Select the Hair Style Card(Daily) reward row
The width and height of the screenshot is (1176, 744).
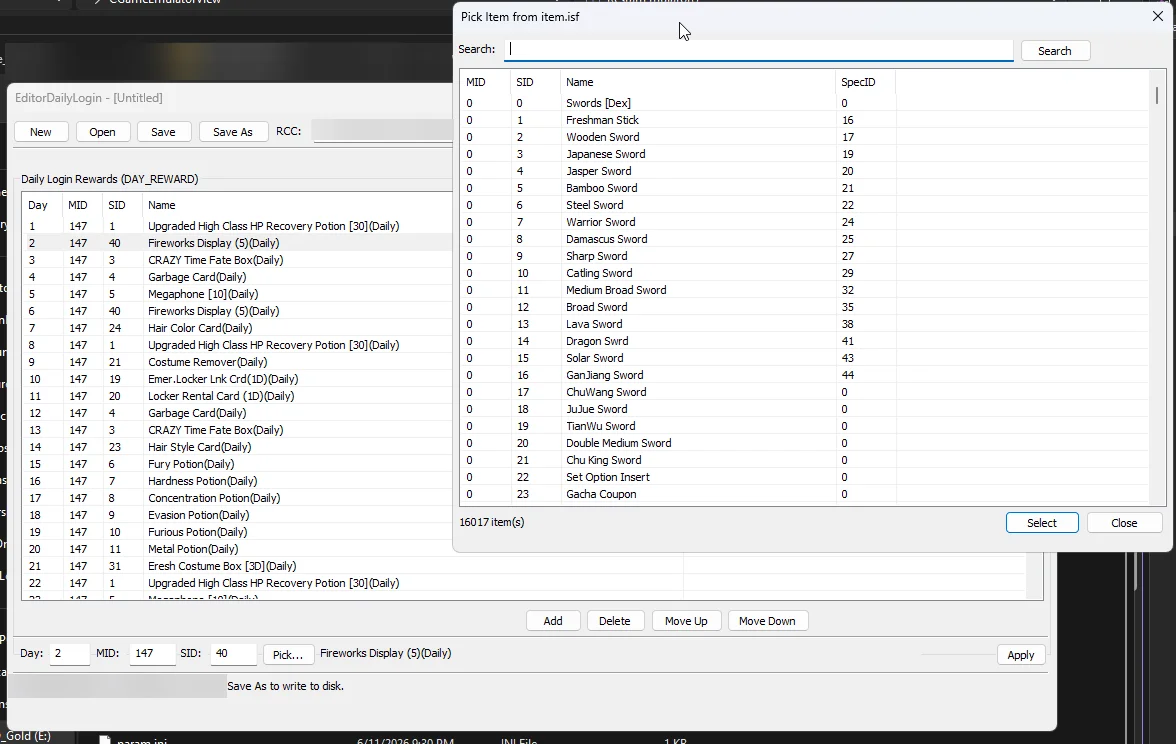[x=238, y=447]
